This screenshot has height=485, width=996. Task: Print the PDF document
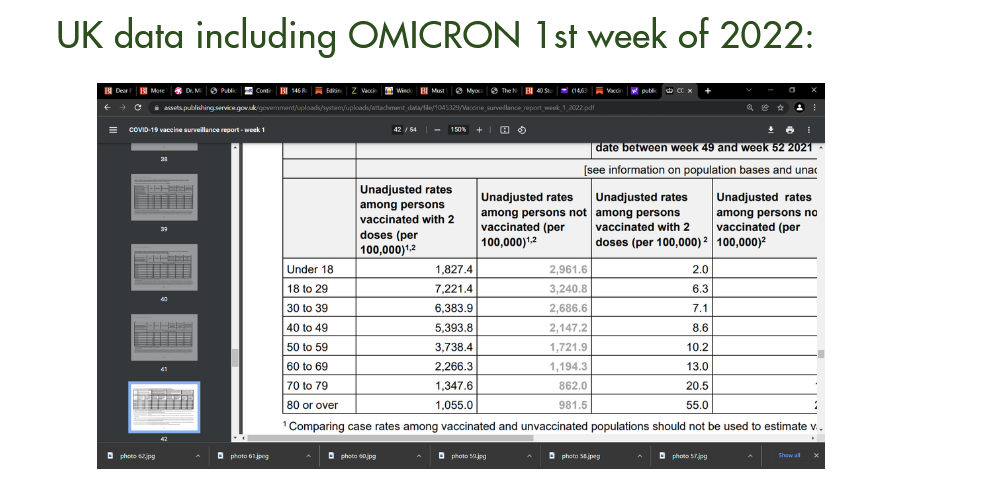pos(790,130)
